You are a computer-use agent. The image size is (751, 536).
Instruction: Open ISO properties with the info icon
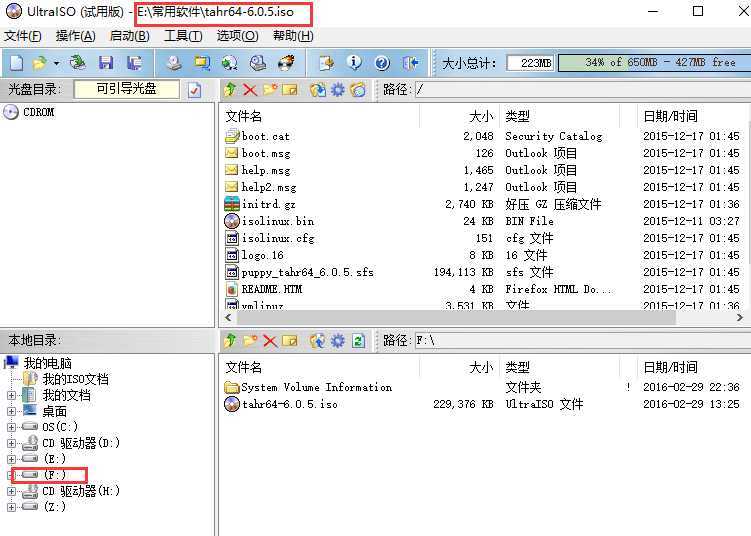(x=354, y=63)
